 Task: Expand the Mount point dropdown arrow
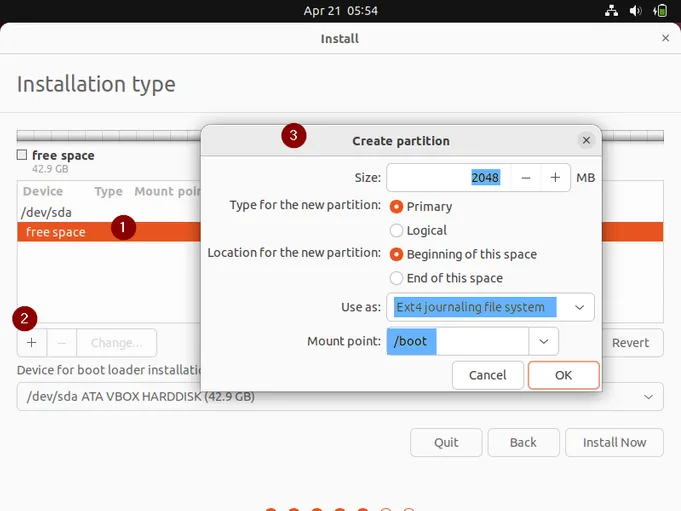click(543, 341)
